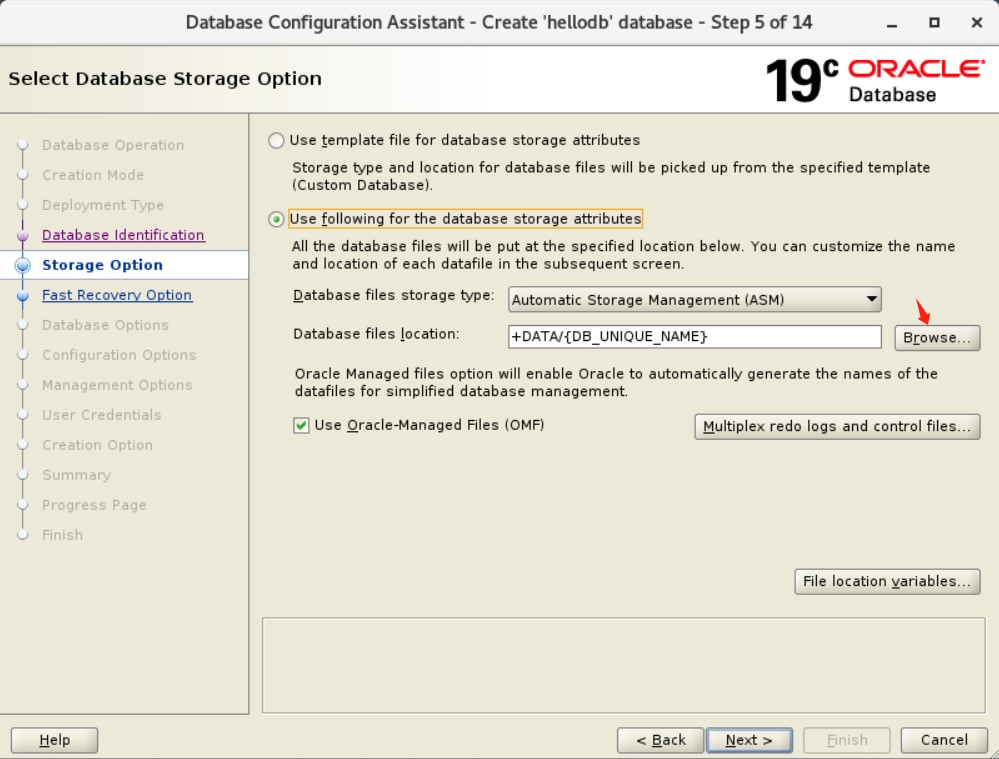Click the 'Creation Mode' step label
The height and width of the screenshot is (759, 999).
click(93, 175)
